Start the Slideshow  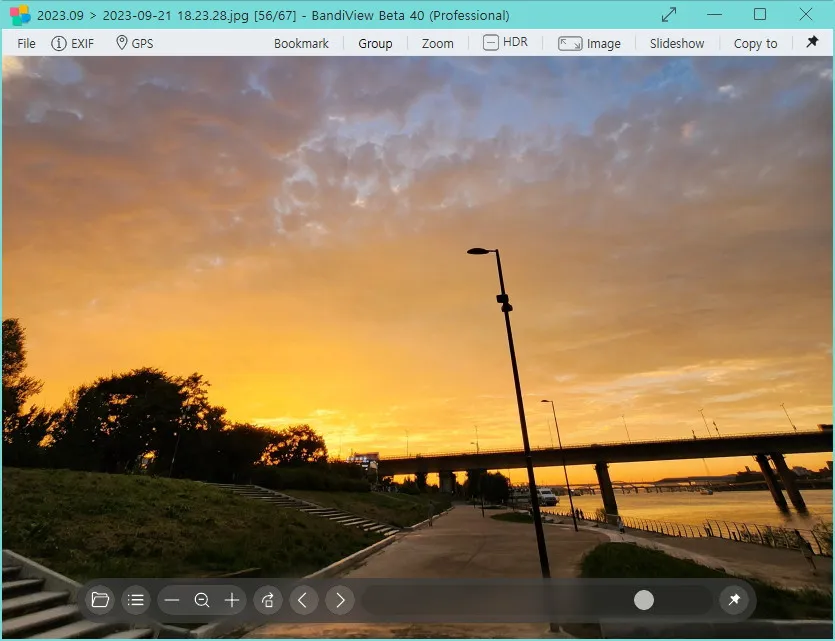click(677, 44)
